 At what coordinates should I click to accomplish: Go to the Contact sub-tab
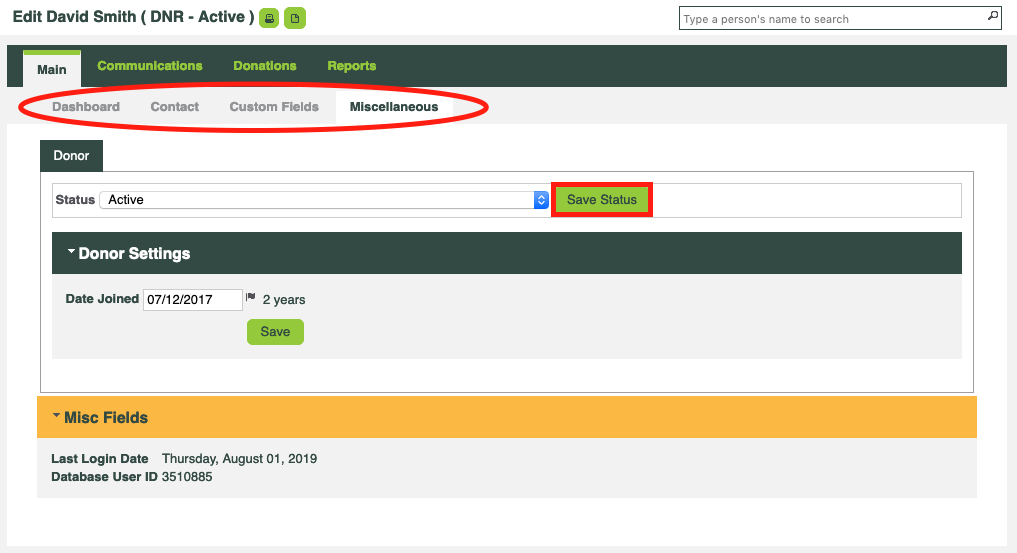(174, 106)
